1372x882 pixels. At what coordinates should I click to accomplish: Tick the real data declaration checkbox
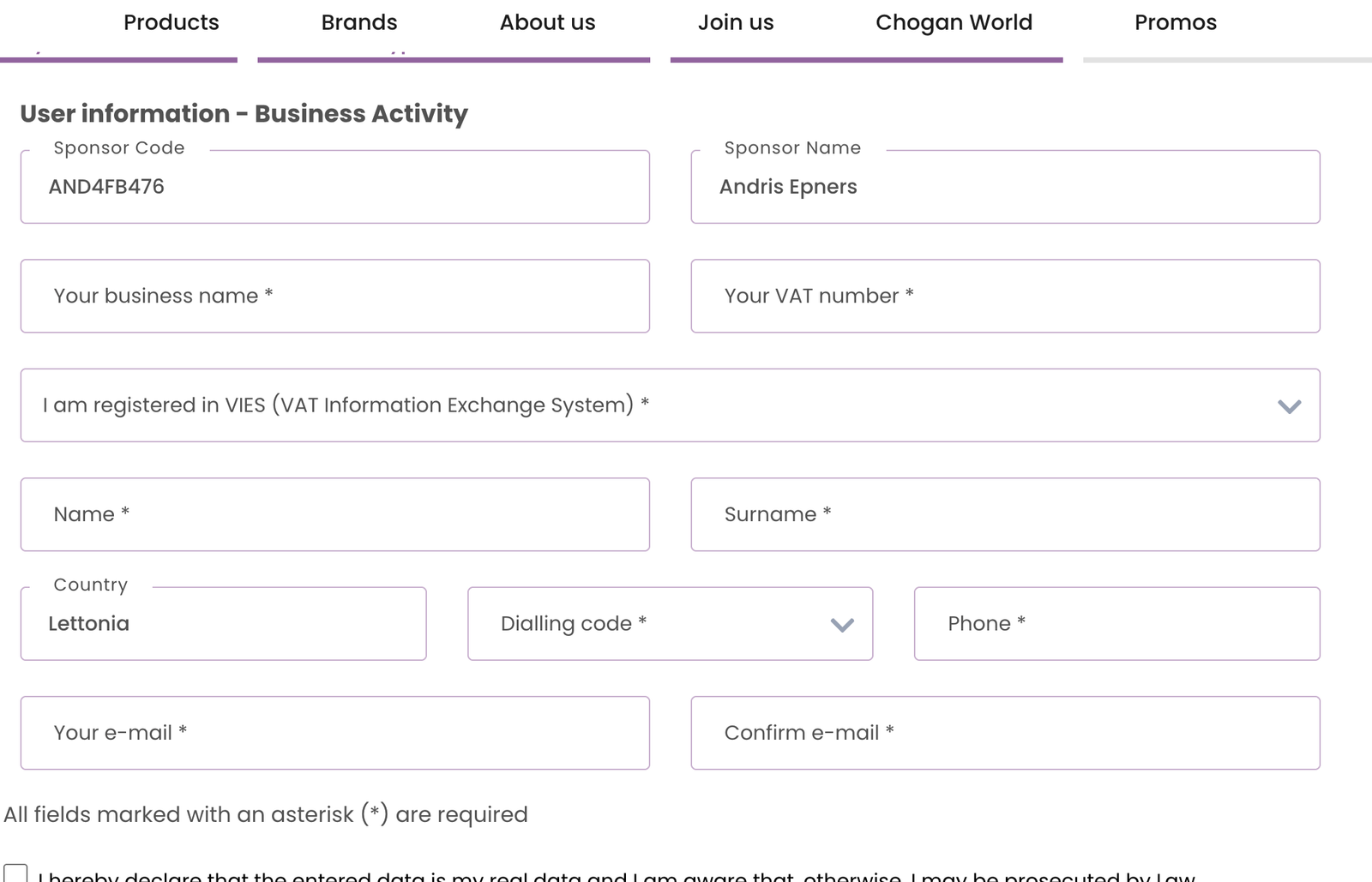(x=15, y=874)
